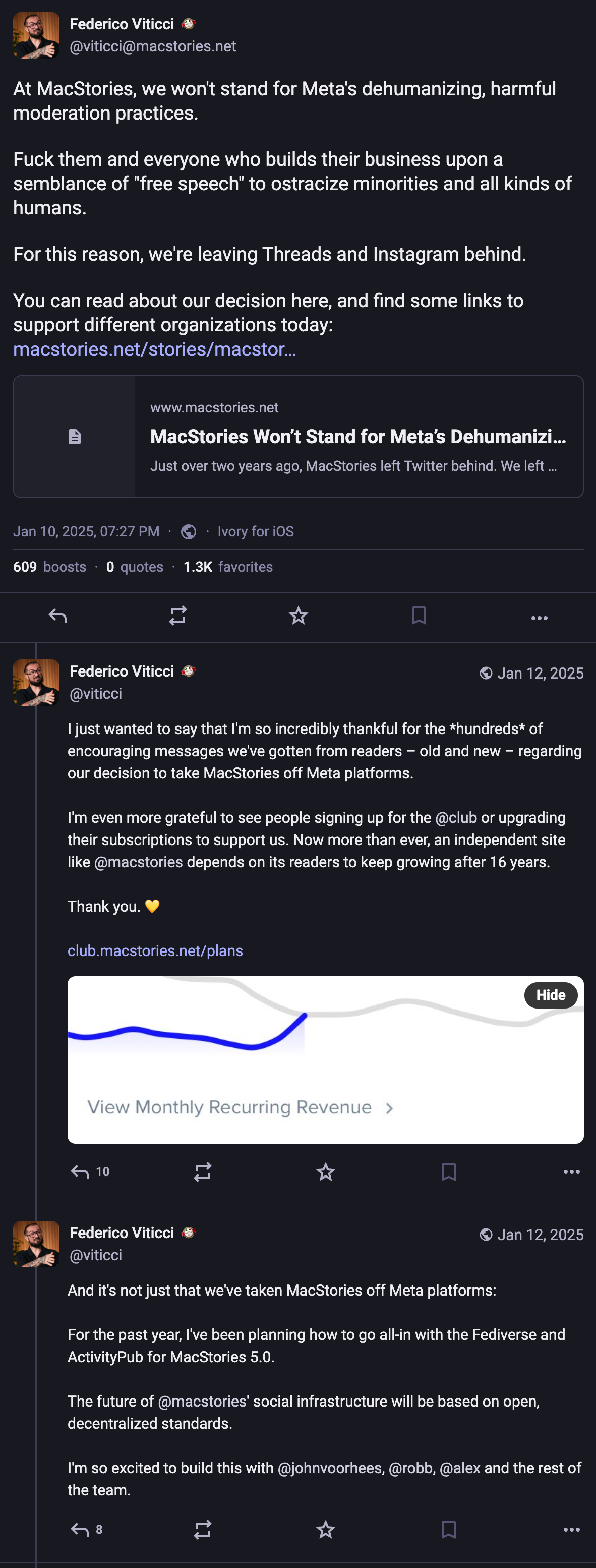
Task: Favorite the Fediverse and ActivityPub post
Action: click(325, 1530)
